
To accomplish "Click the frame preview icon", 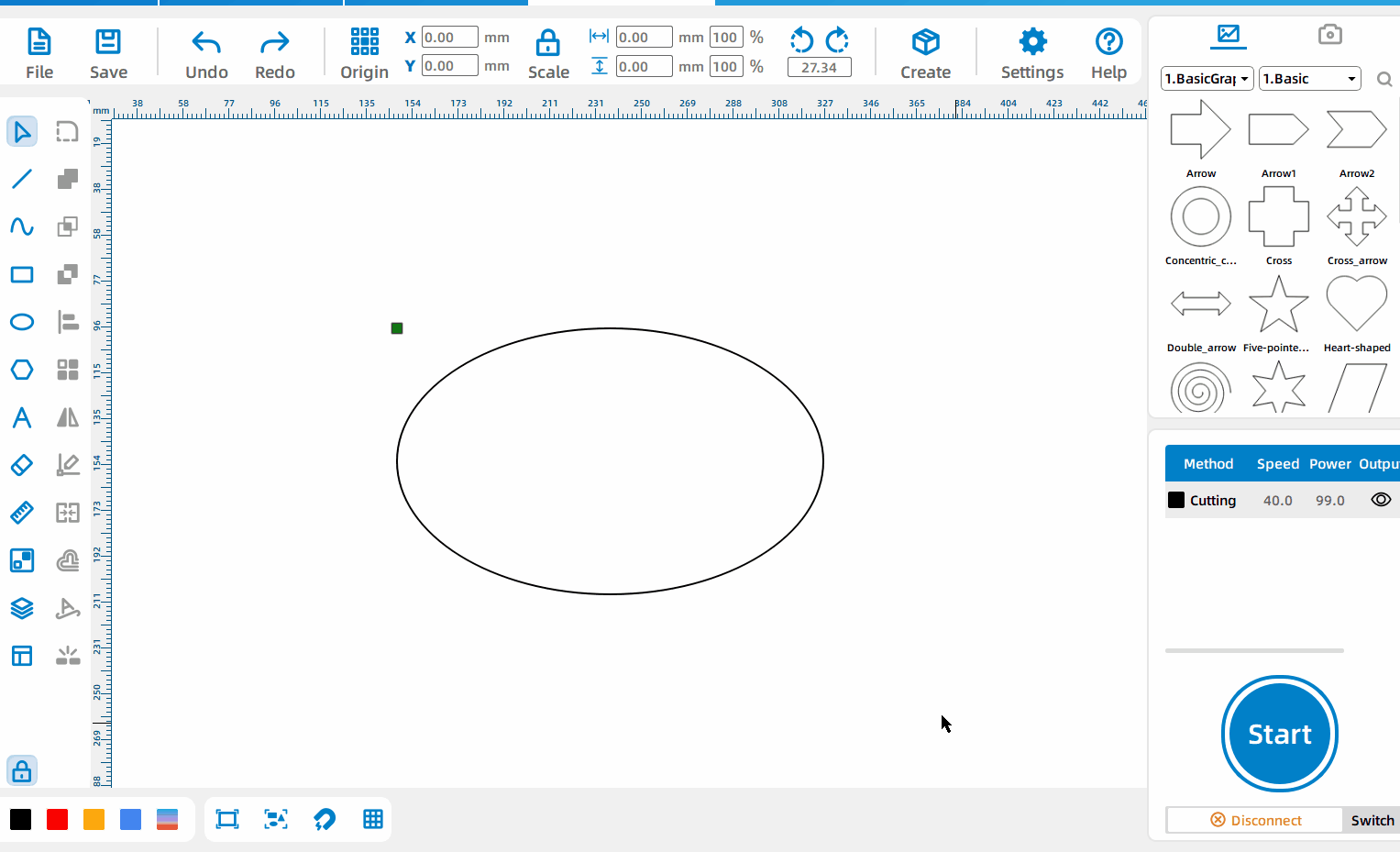I will point(227,819).
